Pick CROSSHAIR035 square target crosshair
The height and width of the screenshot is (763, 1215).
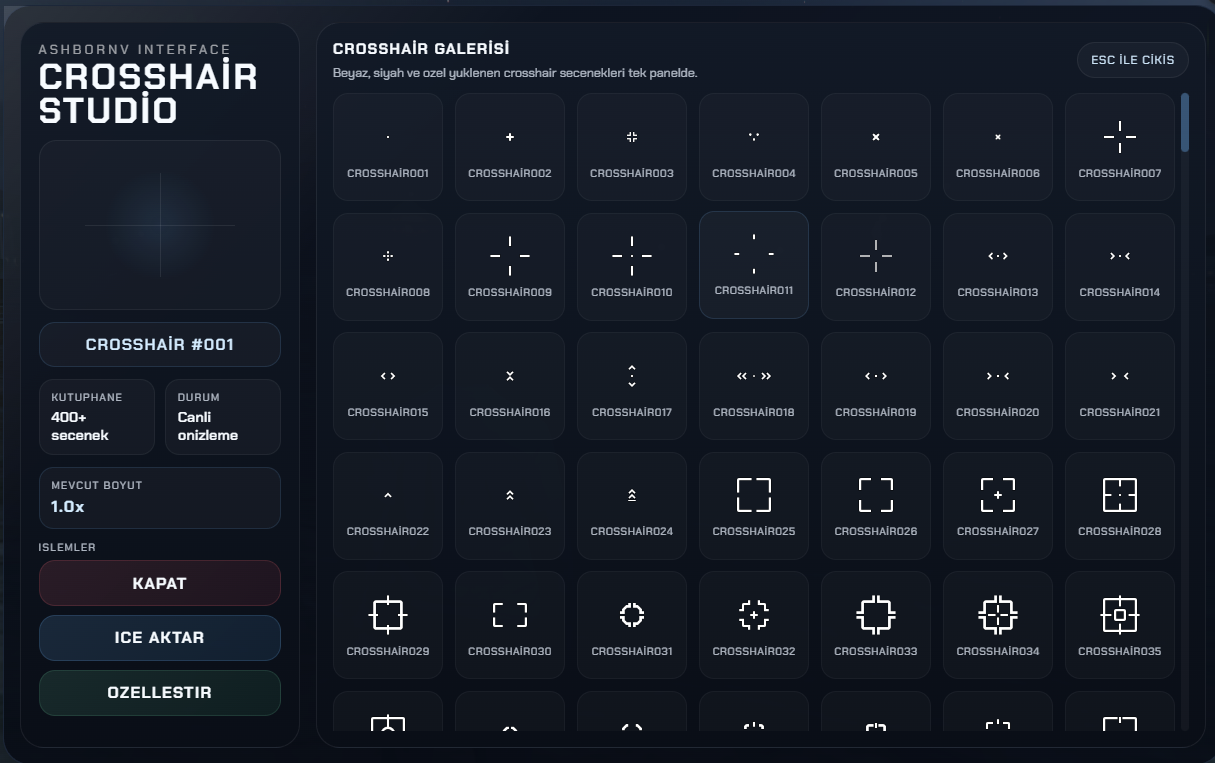tap(1120, 625)
